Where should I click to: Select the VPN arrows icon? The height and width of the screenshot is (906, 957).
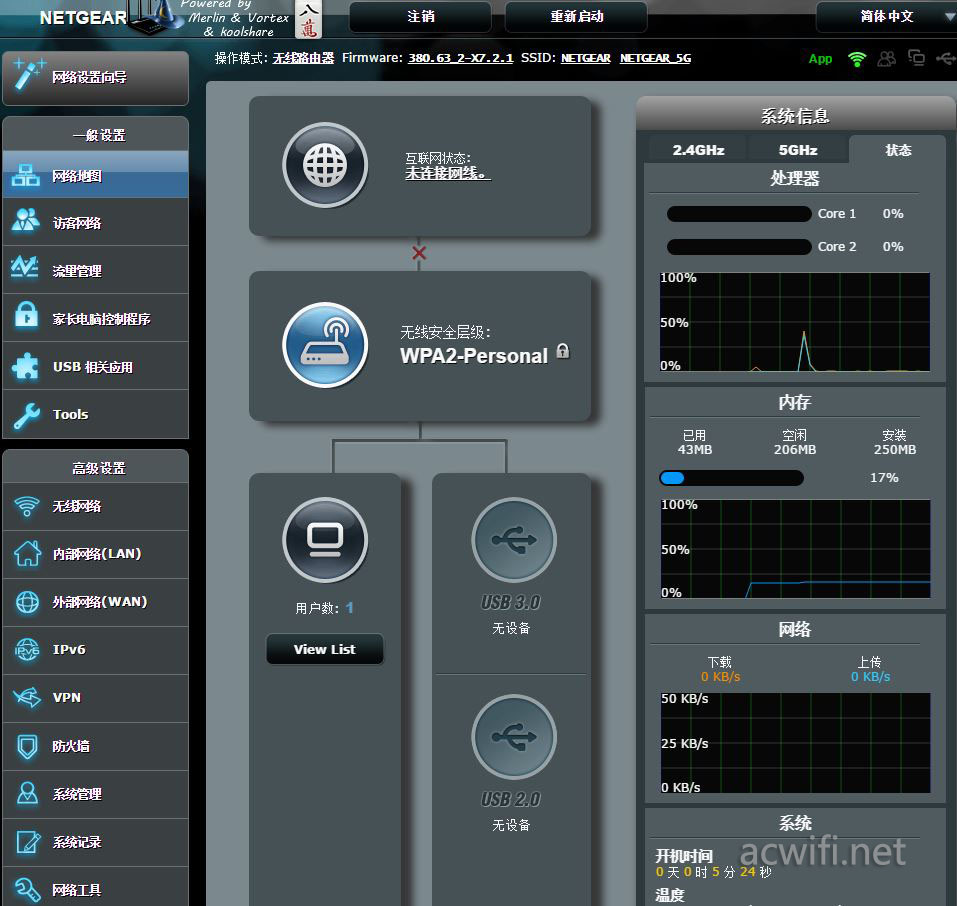coord(27,697)
